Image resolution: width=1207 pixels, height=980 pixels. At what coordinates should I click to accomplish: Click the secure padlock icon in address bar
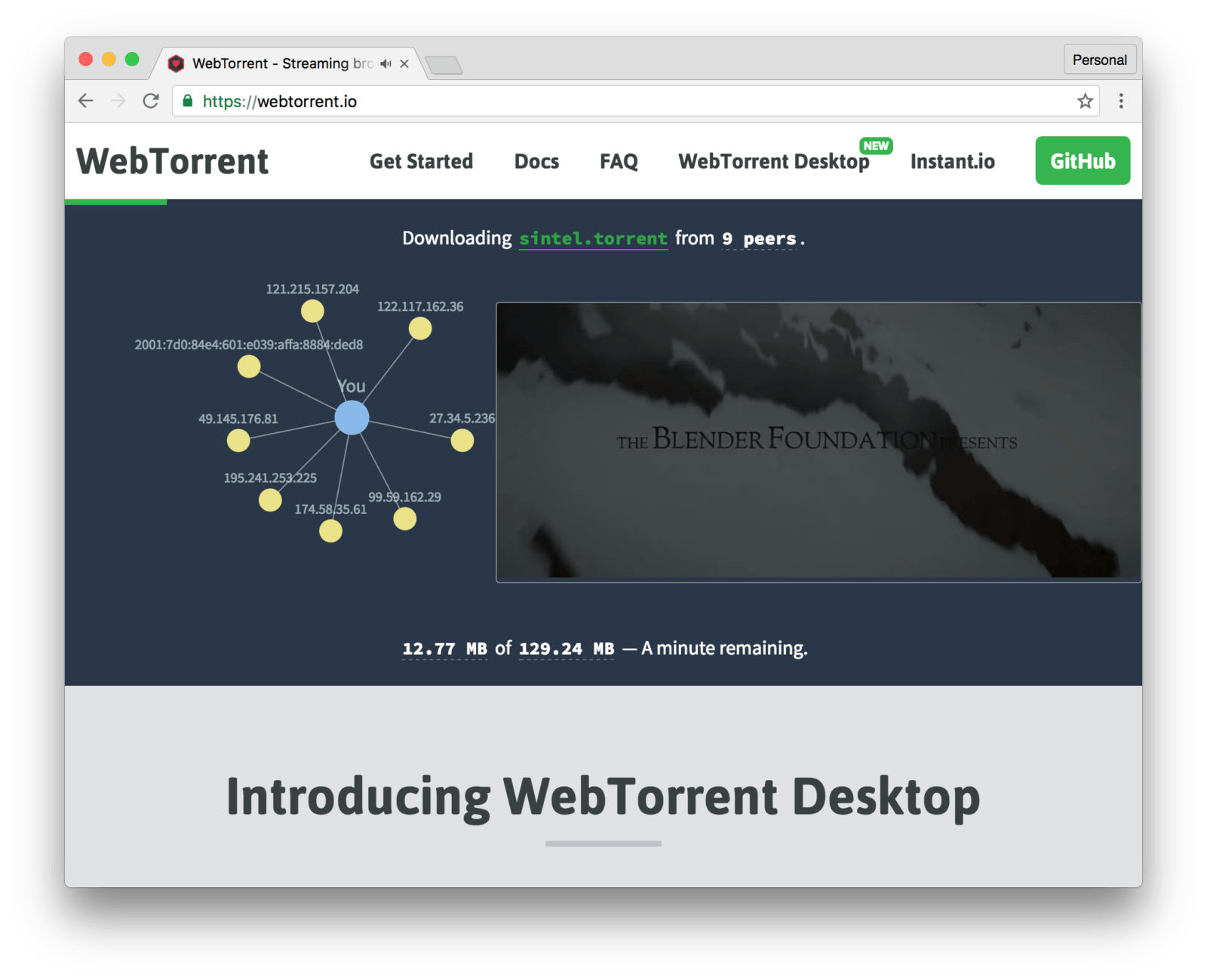point(188,101)
